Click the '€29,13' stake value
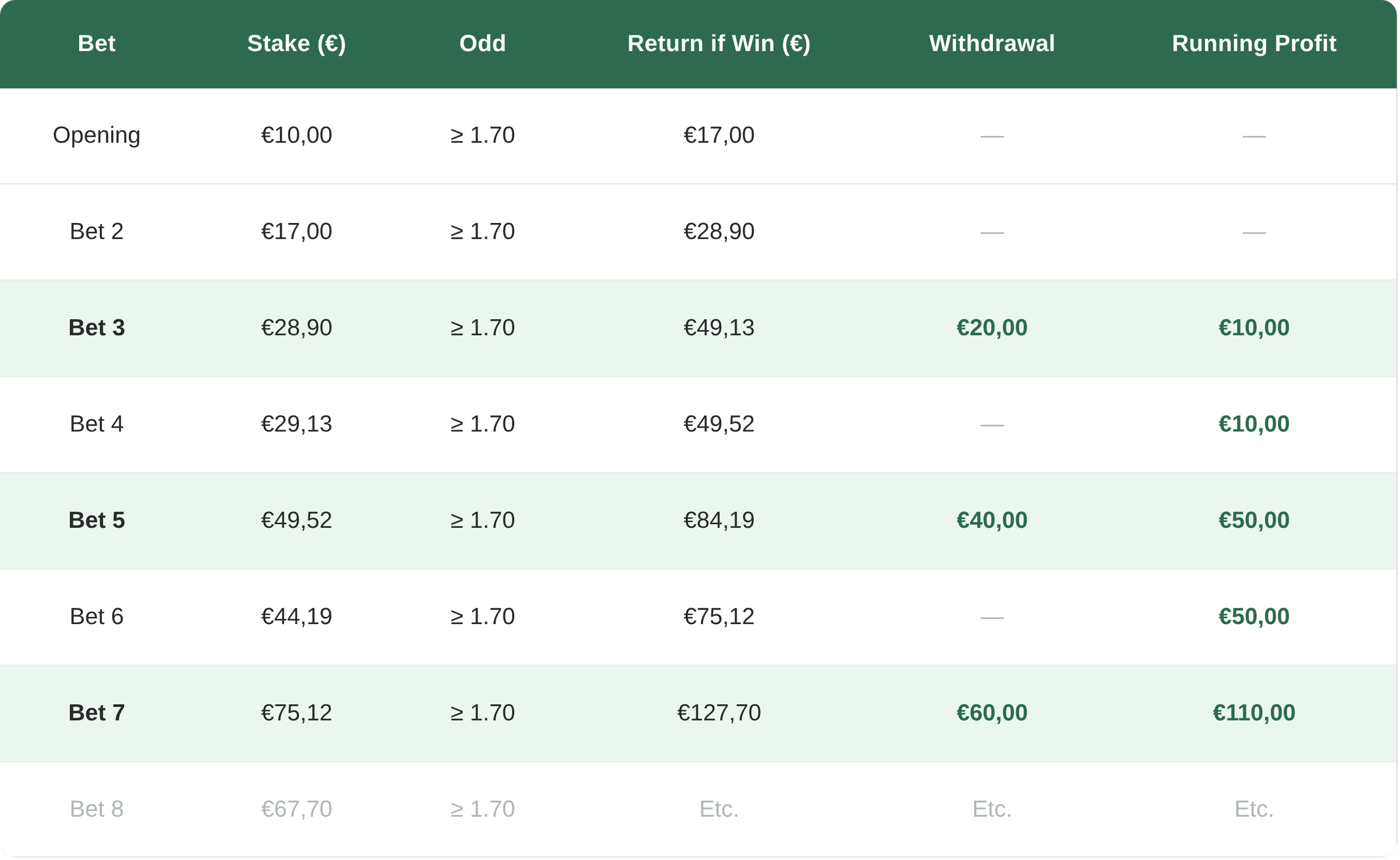This screenshot has height=860, width=1400. [x=297, y=424]
